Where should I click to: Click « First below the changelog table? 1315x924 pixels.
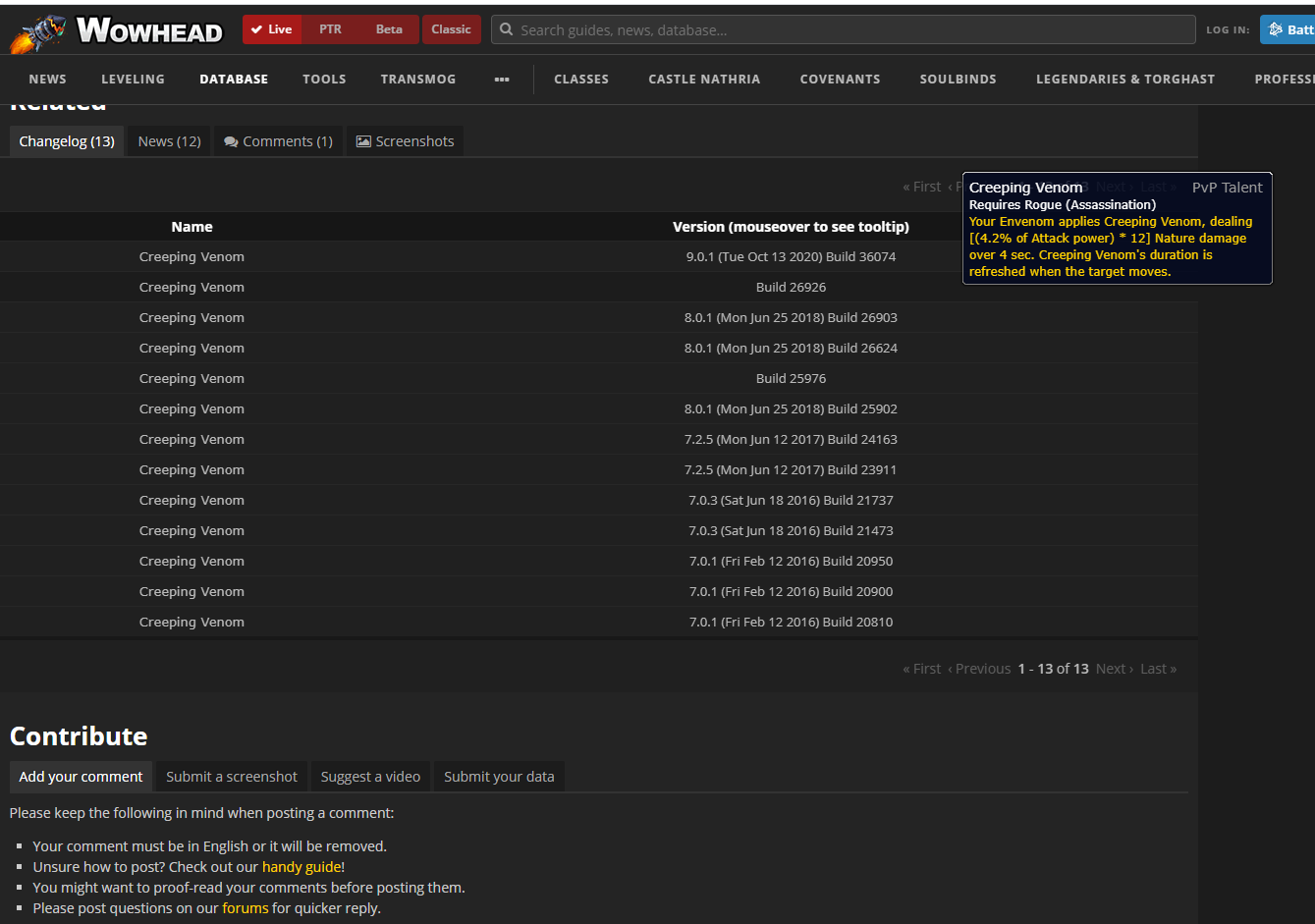pyautogui.click(x=922, y=669)
